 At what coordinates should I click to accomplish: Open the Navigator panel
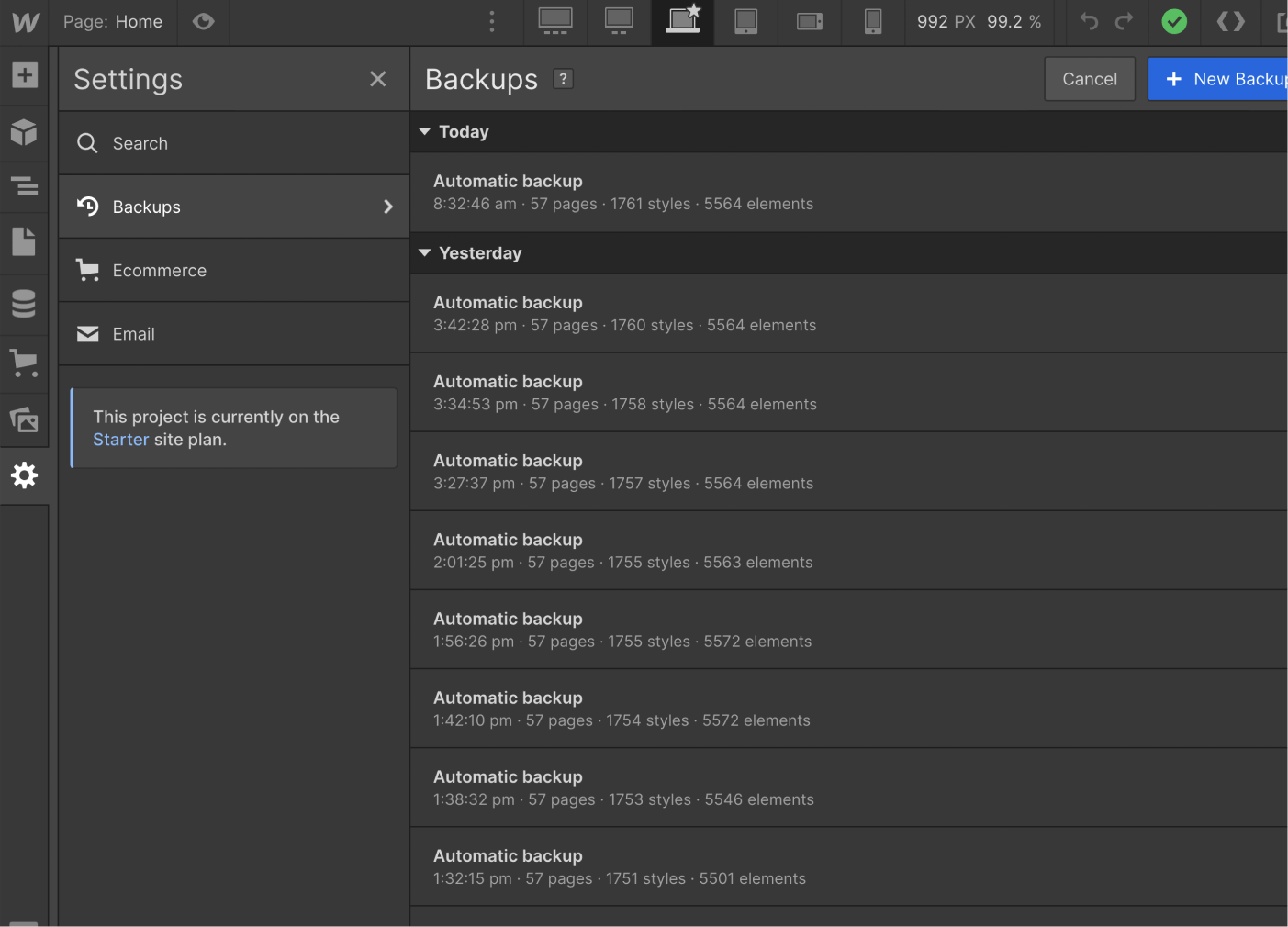coord(24,186)
